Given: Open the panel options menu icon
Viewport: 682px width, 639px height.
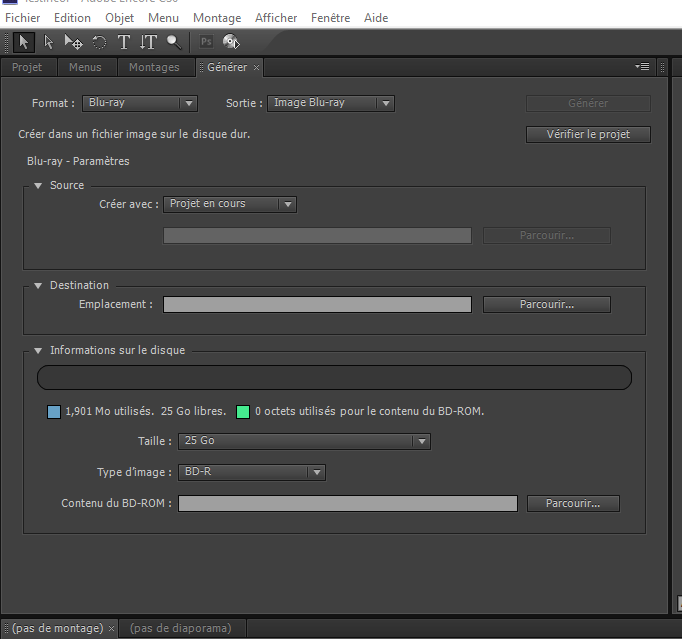Looking at the screenshot, I should [642, 67].
